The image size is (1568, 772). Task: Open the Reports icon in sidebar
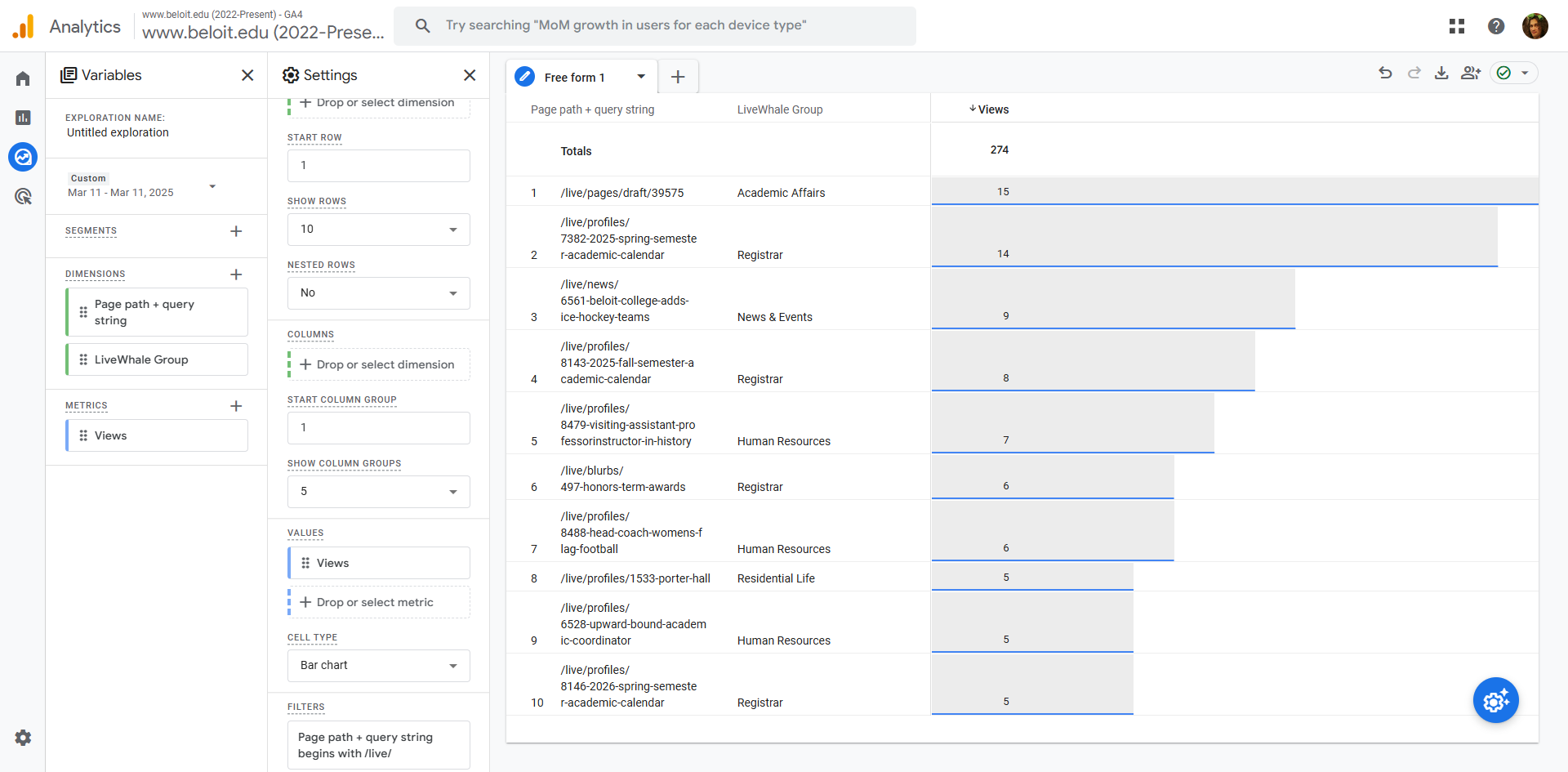pyautogui.click(x=23, y=118)
